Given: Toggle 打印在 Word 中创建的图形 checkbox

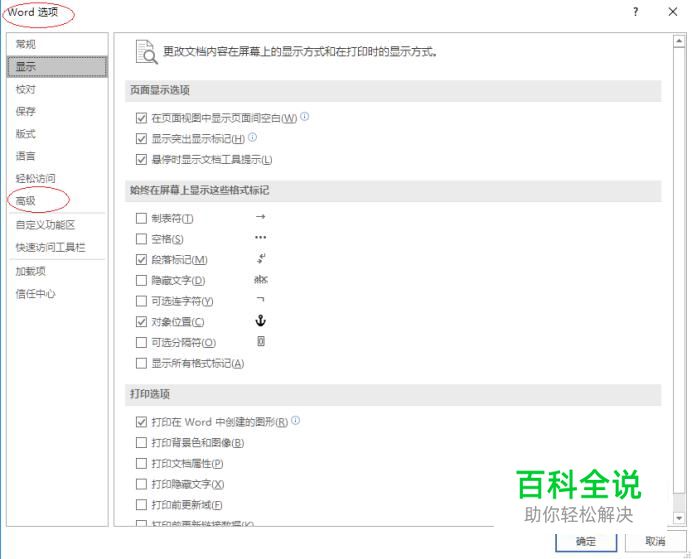Looking at the screenshot, I should click(141, 422).
